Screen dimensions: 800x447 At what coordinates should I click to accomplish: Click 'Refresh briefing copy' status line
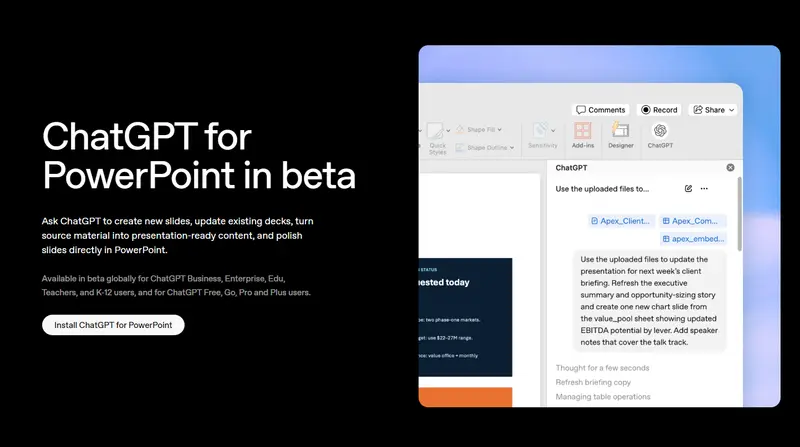click(x=593, y=382)
